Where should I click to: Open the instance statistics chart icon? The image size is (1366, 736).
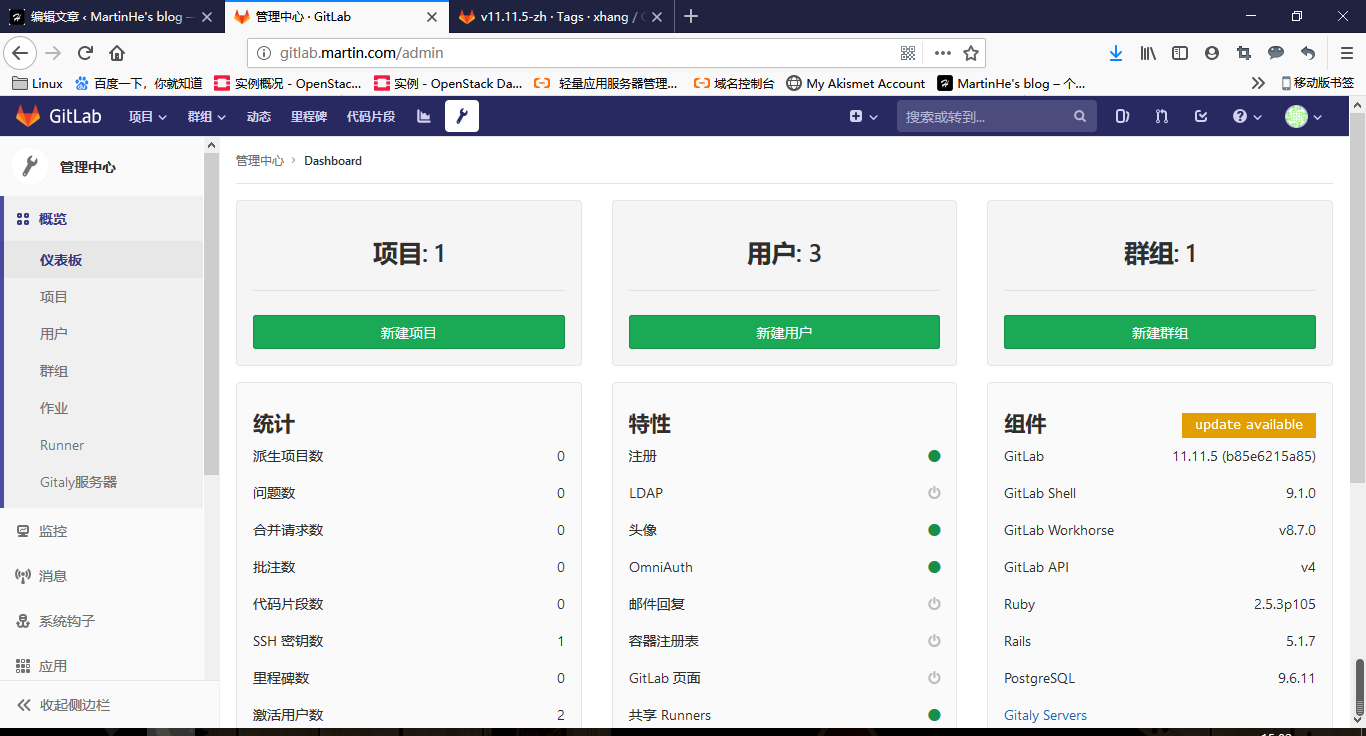click(x=424, y=116)
